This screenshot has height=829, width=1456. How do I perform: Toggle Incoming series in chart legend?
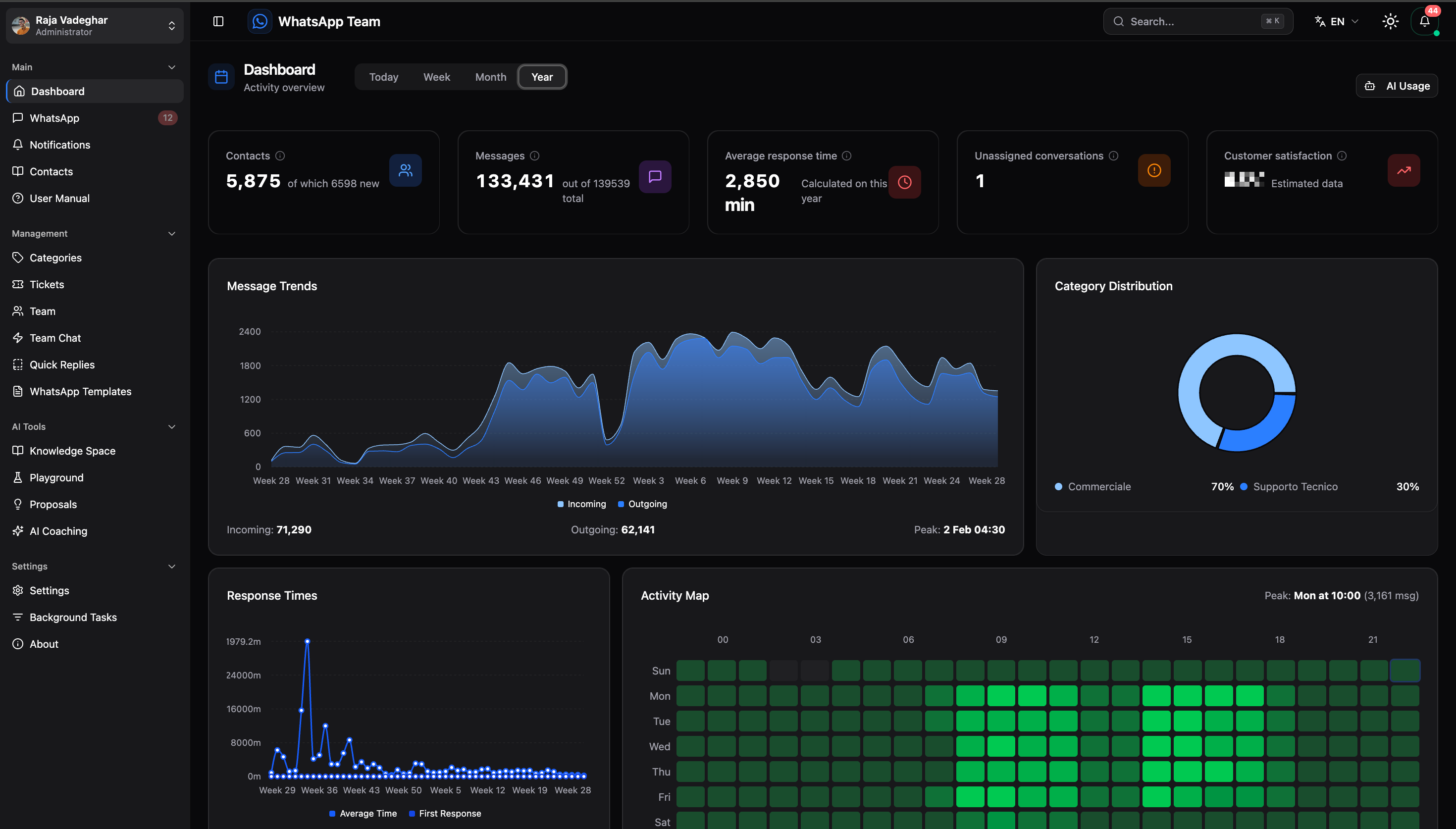pyautogui.click(x=582, y=504)
